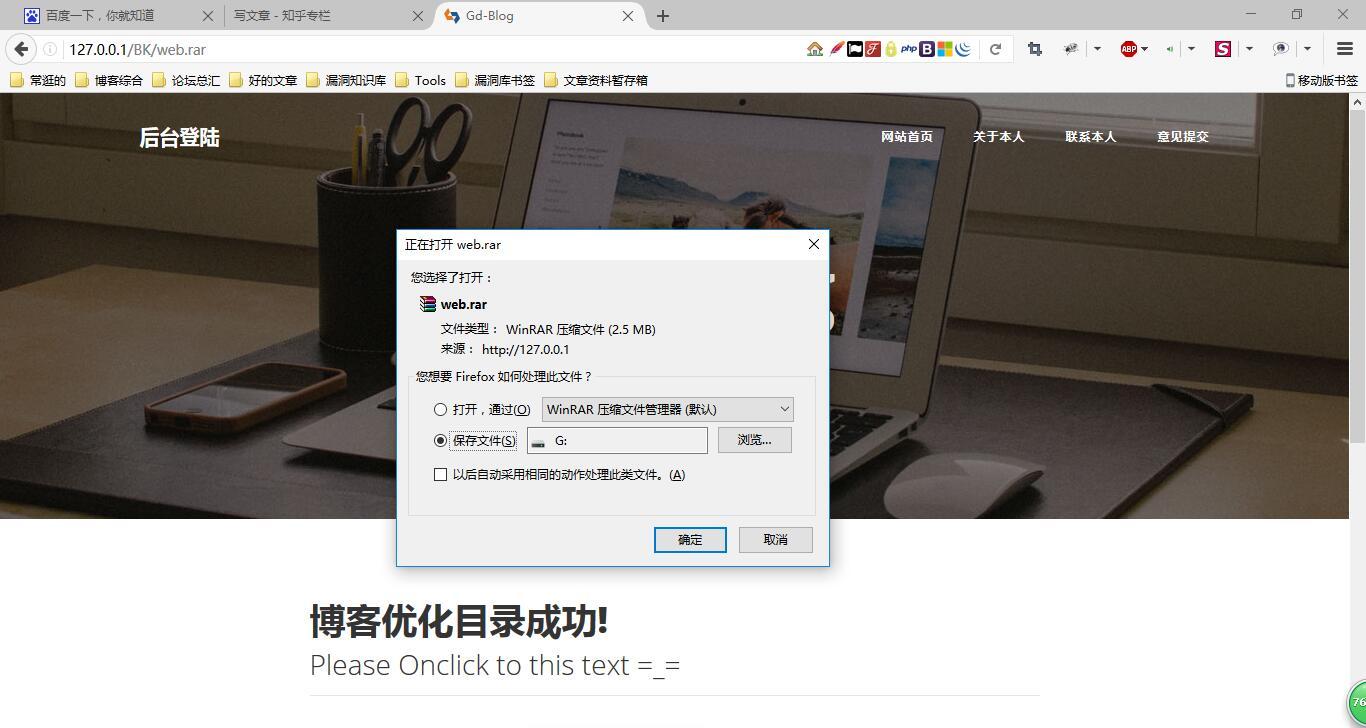Screen dimensions: 1366x728
Task: Enable the 以后自动采用相同的动作 checkbox
Action: tap(440, 474)
